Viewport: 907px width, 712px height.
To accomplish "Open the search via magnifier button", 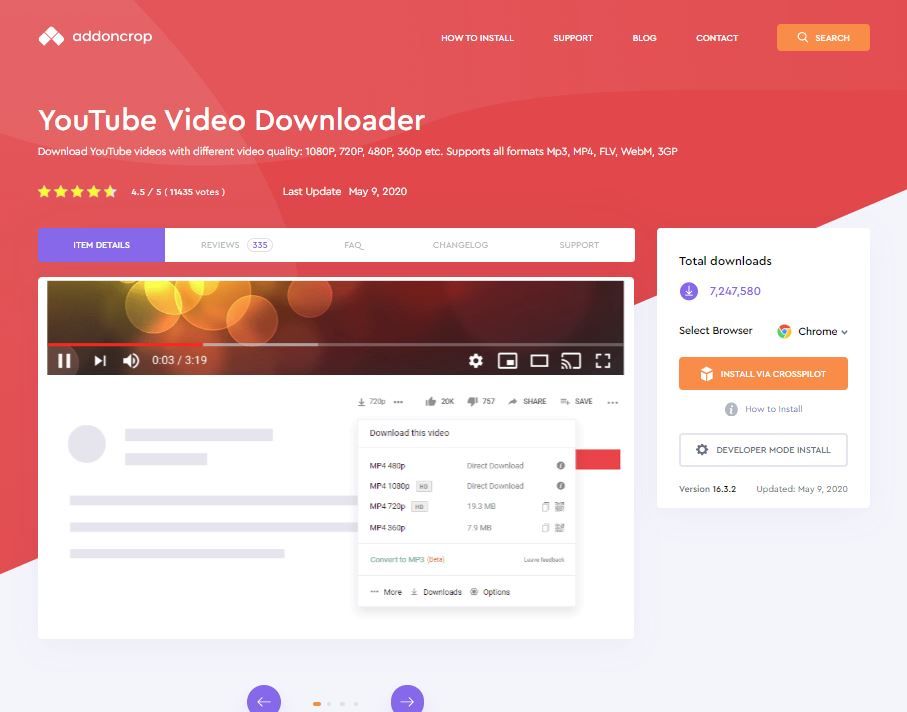I will click(823, 38).
